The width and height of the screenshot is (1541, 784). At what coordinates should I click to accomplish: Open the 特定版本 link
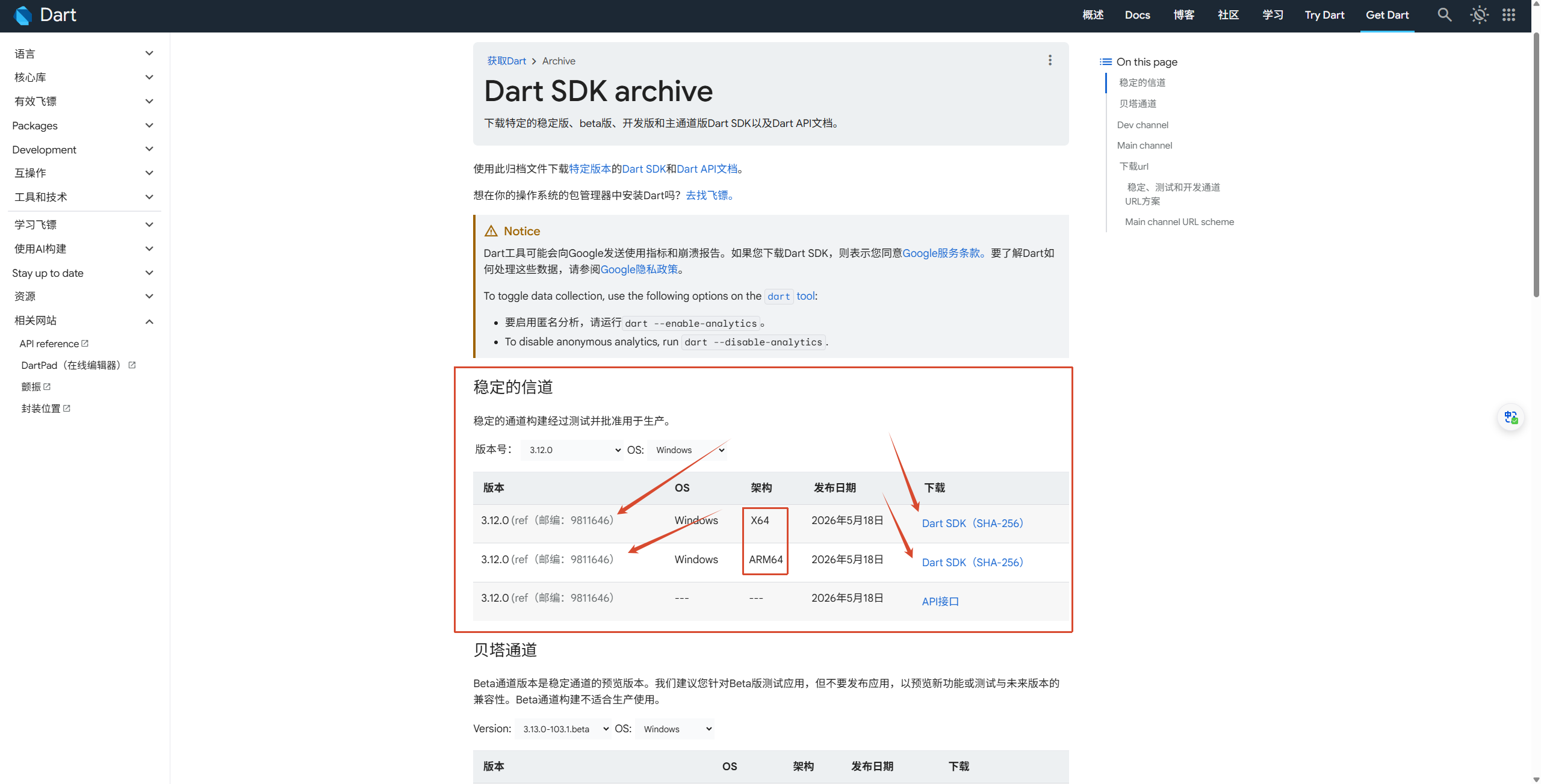pos(590,168)
